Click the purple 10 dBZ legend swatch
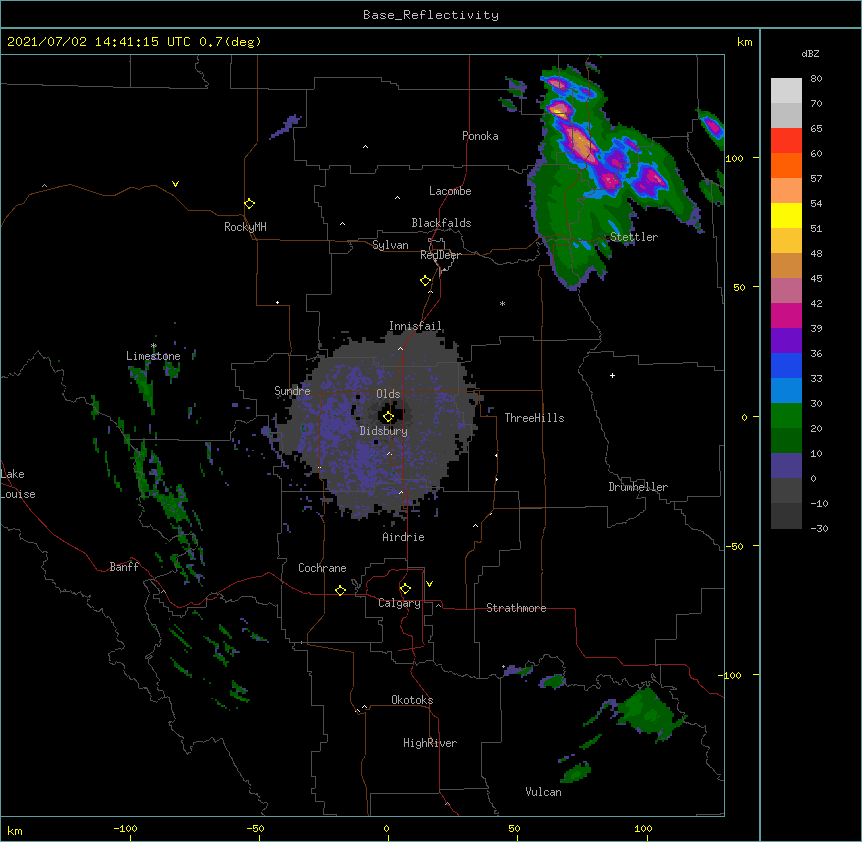The image size is (862, 842). tap(786, 466)
